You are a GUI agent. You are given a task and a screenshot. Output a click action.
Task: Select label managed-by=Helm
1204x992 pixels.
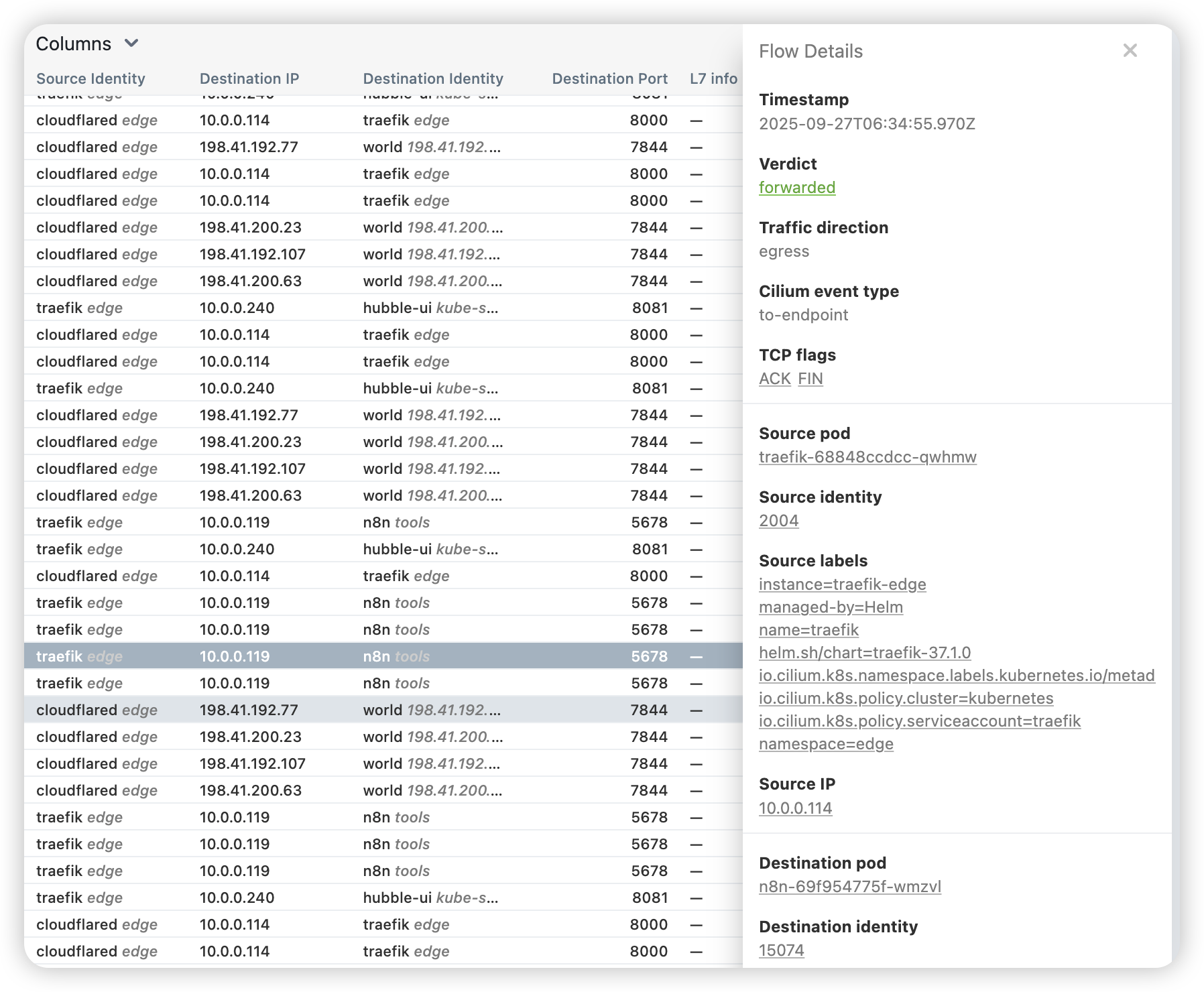[831, 607]
